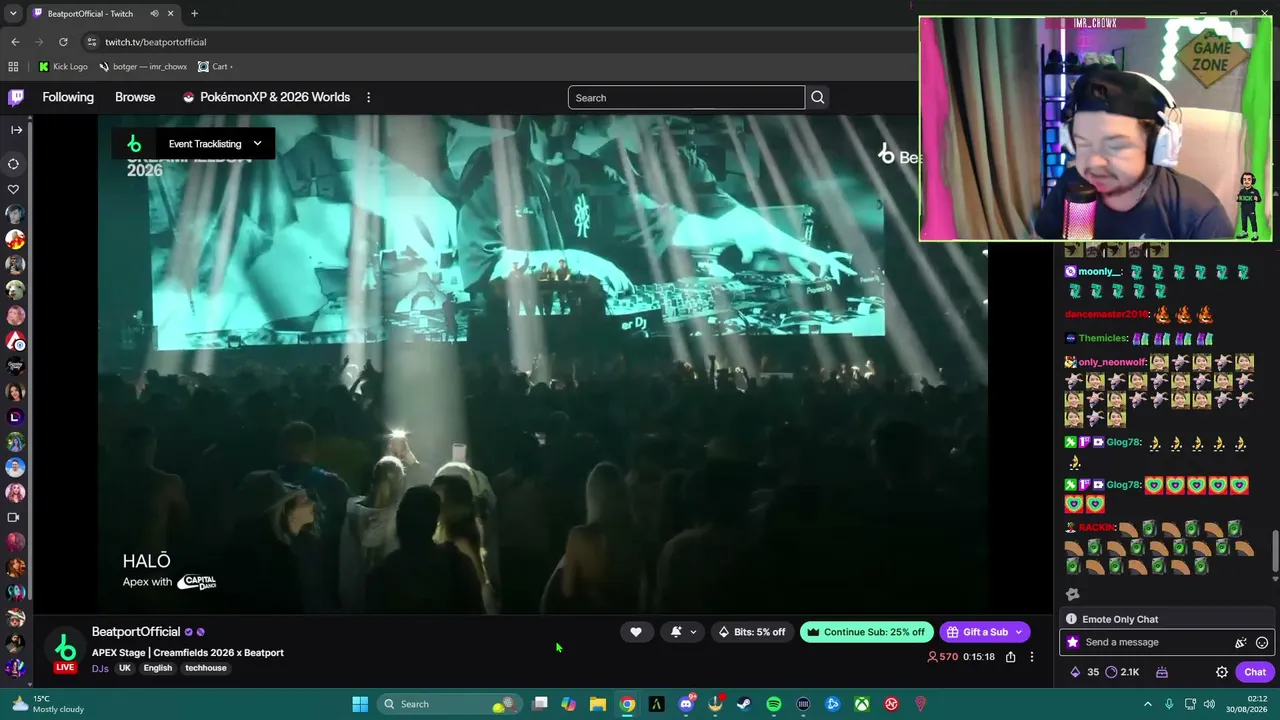Expand the Event Tracklisting dropdown

257,144
